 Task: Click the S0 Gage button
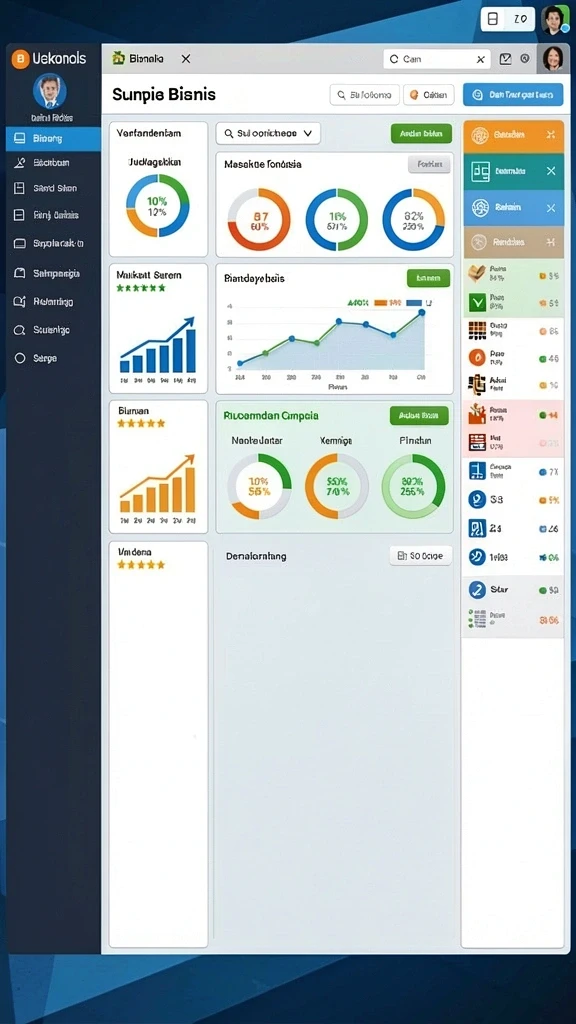(x=421, y=556)
